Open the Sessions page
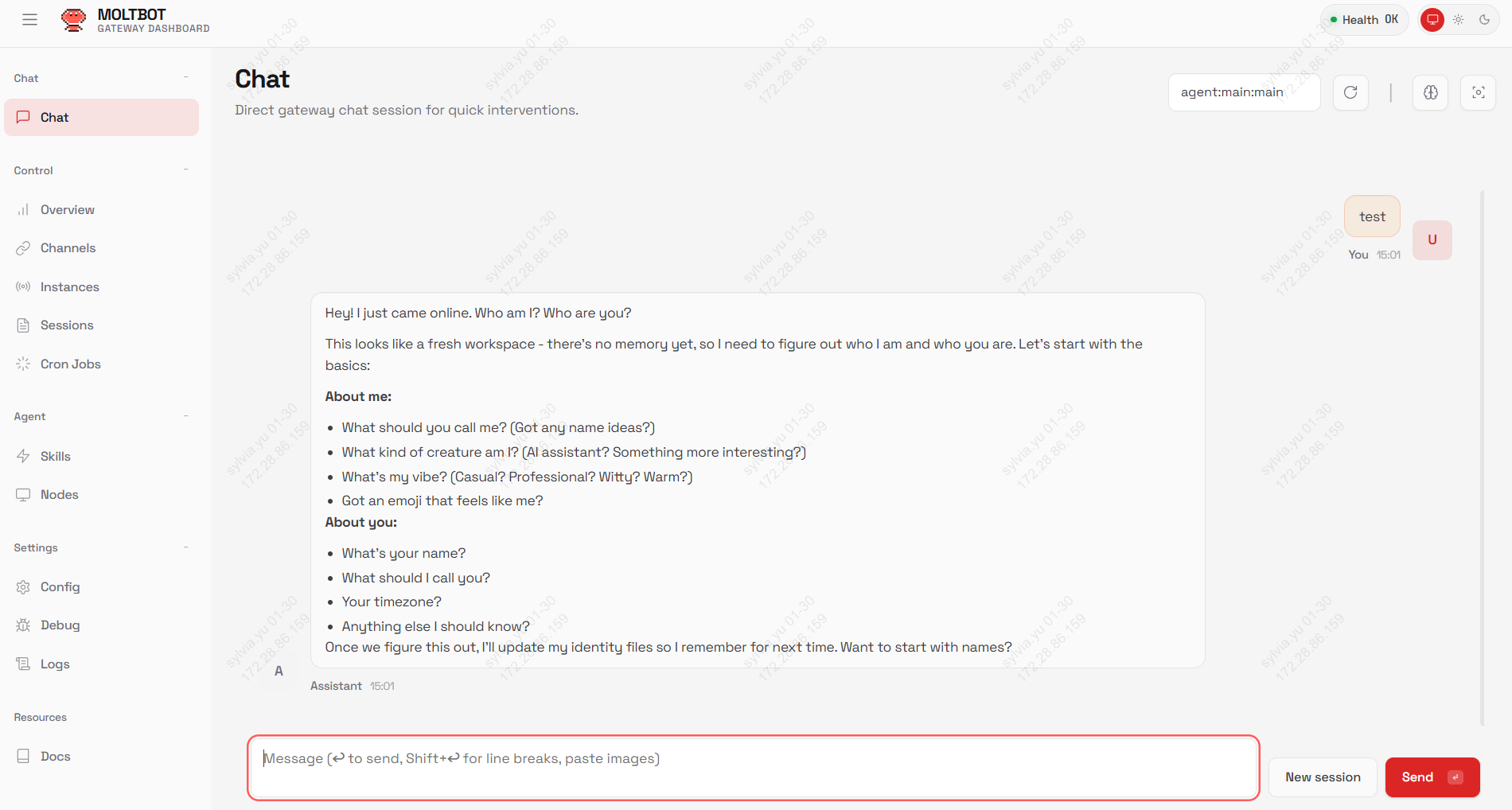The height and width of the screenshot is (810, 1512). [67, 325]
